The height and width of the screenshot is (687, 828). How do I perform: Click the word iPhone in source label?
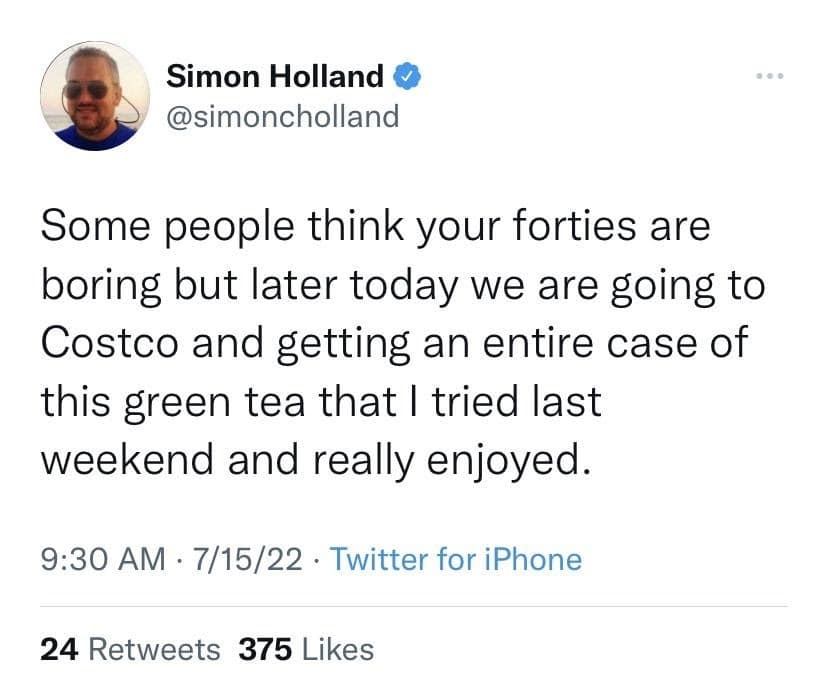[533, 559]
